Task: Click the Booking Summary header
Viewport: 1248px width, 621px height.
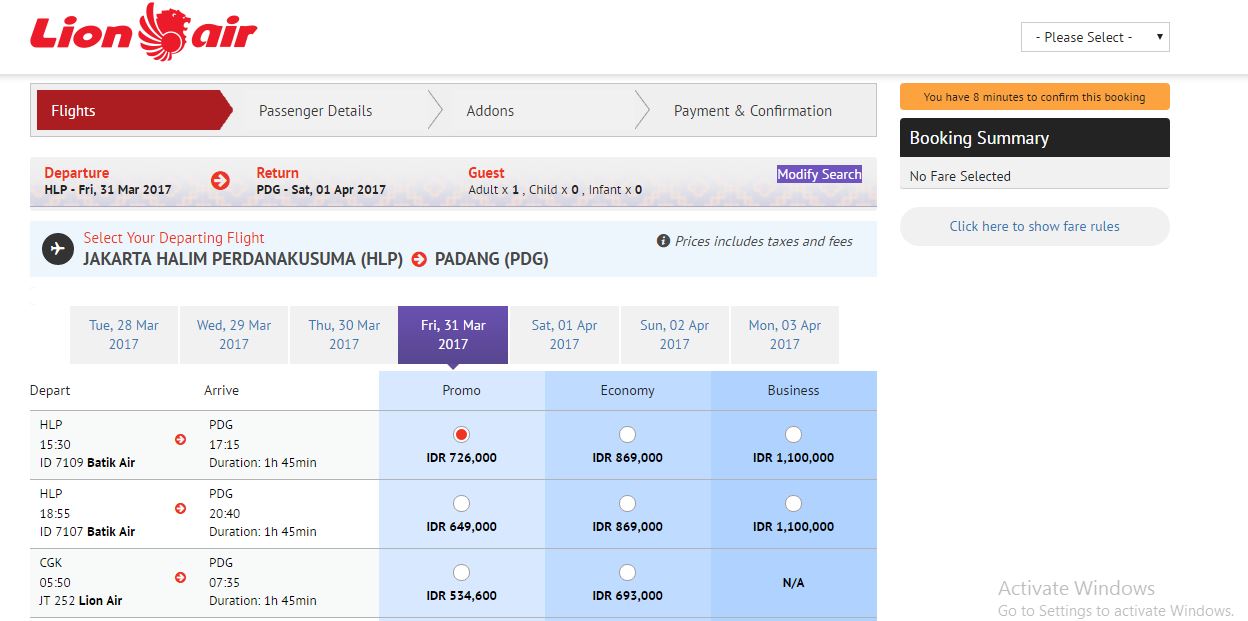Action: pos(1035,138)
